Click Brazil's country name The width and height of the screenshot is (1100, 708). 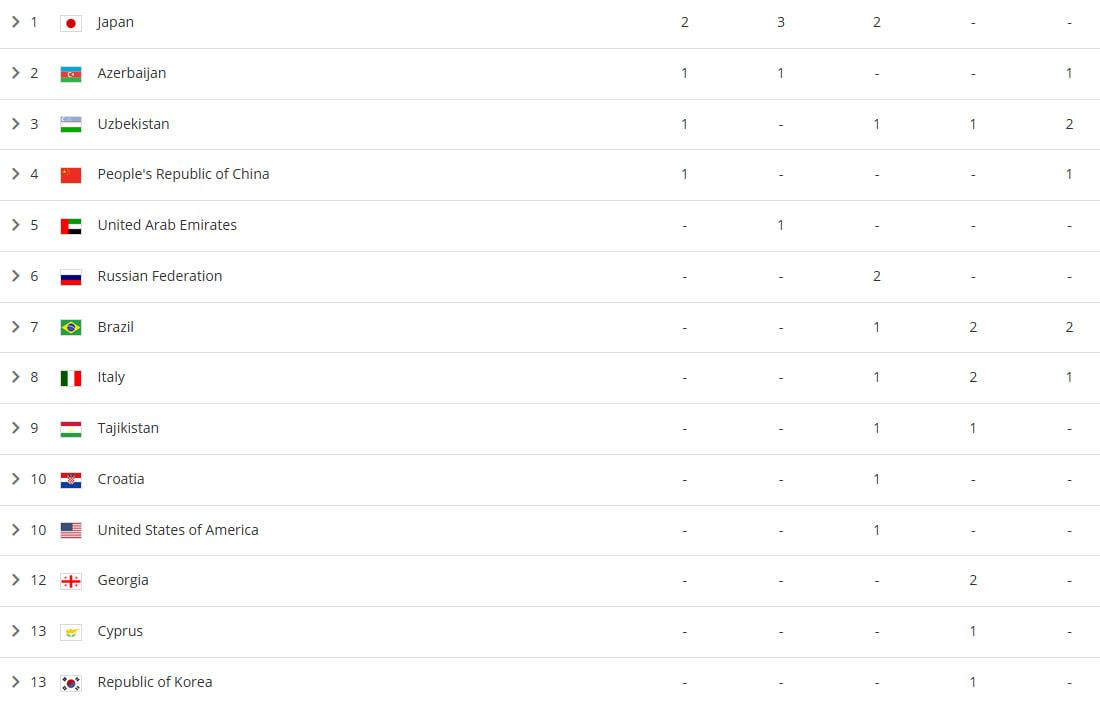pos(115,327)
